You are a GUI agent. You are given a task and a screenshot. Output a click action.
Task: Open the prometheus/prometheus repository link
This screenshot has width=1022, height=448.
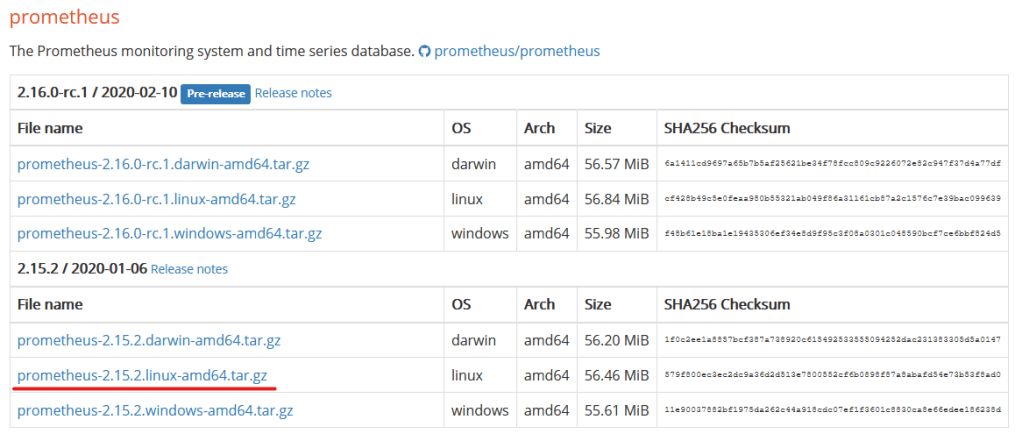(517, 50)
